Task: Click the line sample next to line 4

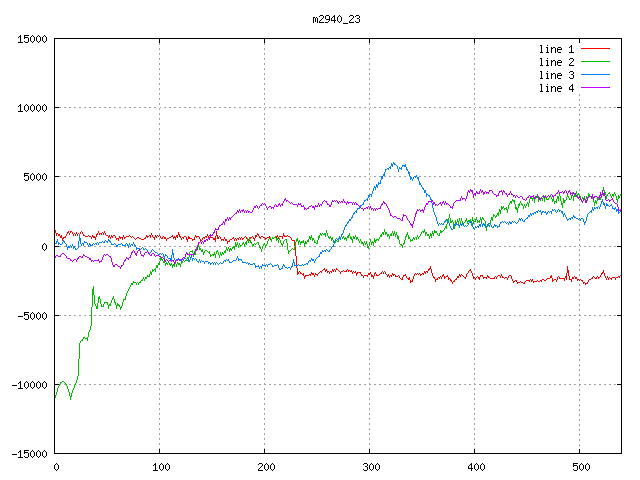Action: point(595,88)
